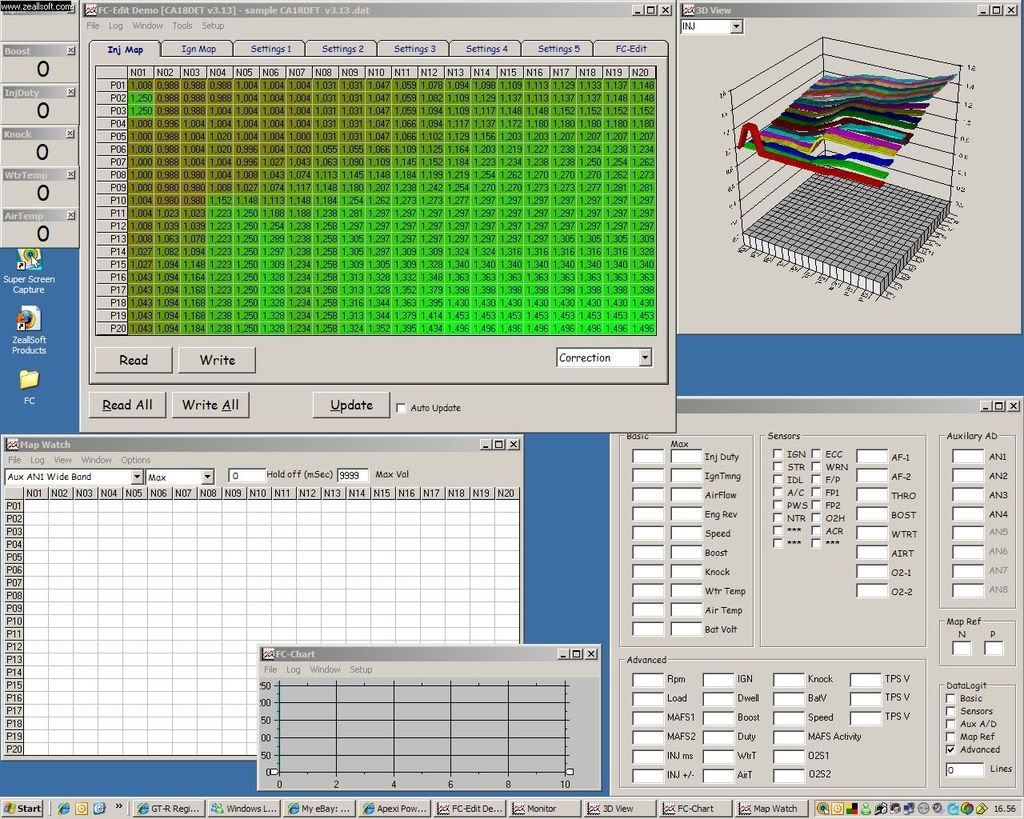
Task: Switch to the FC-Edit tab
Action: [x=631, y=49]
